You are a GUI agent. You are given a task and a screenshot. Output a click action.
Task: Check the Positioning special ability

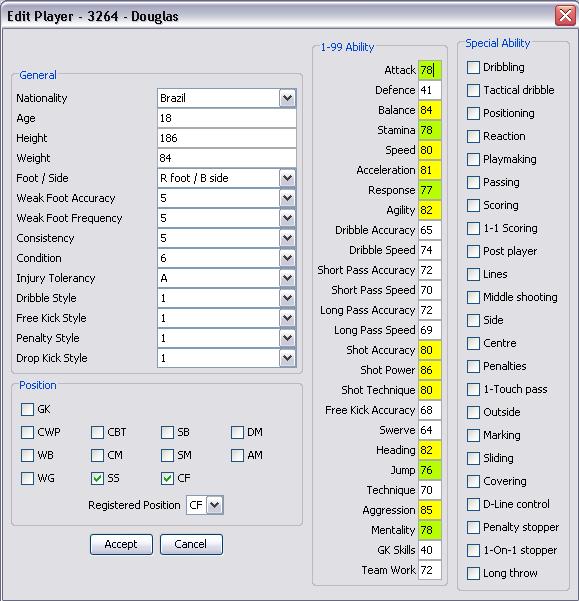point(473,113)
